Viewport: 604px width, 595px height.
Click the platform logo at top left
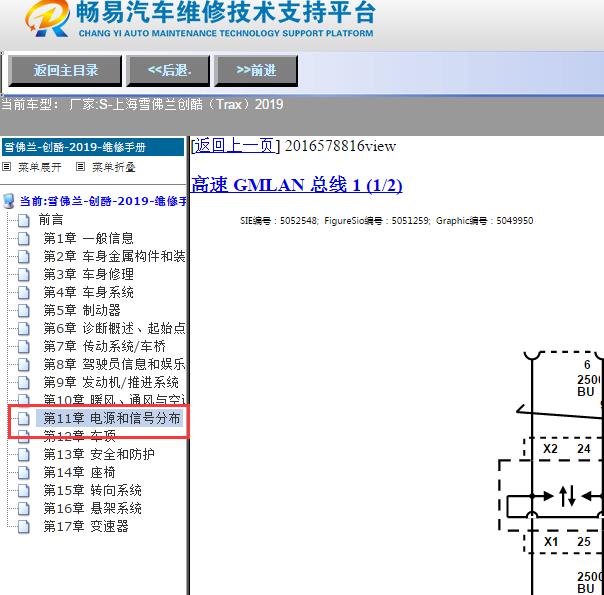tap(47, 19)
